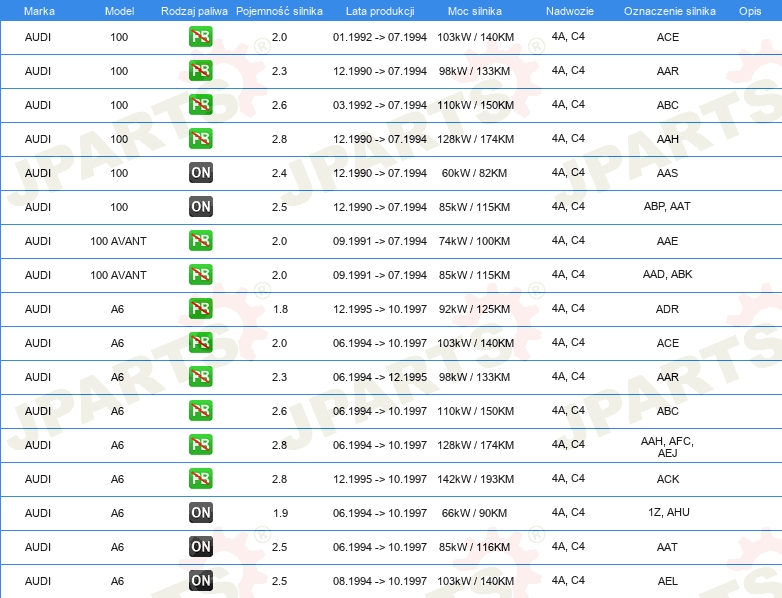Click petrol icon in AAD, ABK row

(x=201, y=274)
